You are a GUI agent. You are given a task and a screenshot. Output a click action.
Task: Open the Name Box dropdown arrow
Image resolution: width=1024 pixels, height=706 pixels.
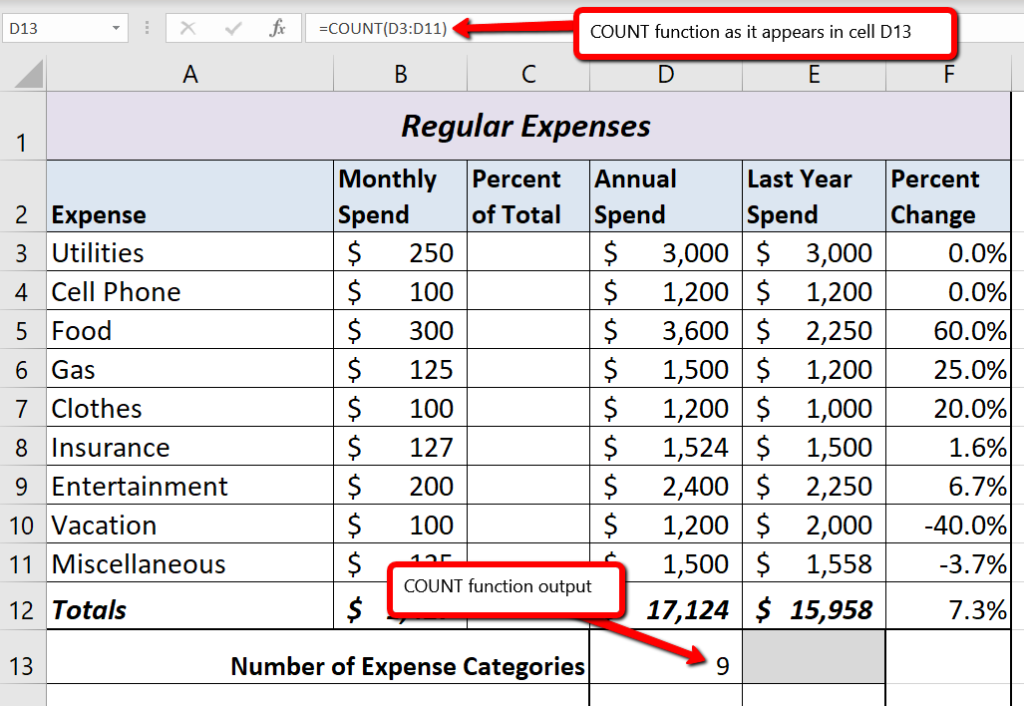[116, 28]
